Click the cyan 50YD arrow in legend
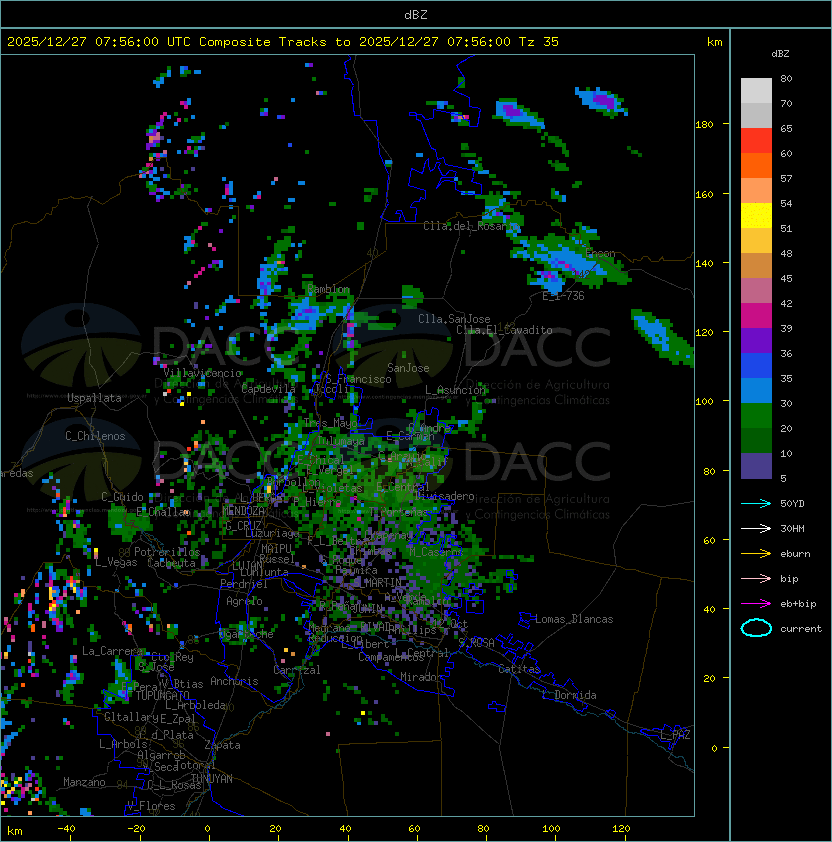Viewport: 832px width, 842px height. [x=756, y=504]
